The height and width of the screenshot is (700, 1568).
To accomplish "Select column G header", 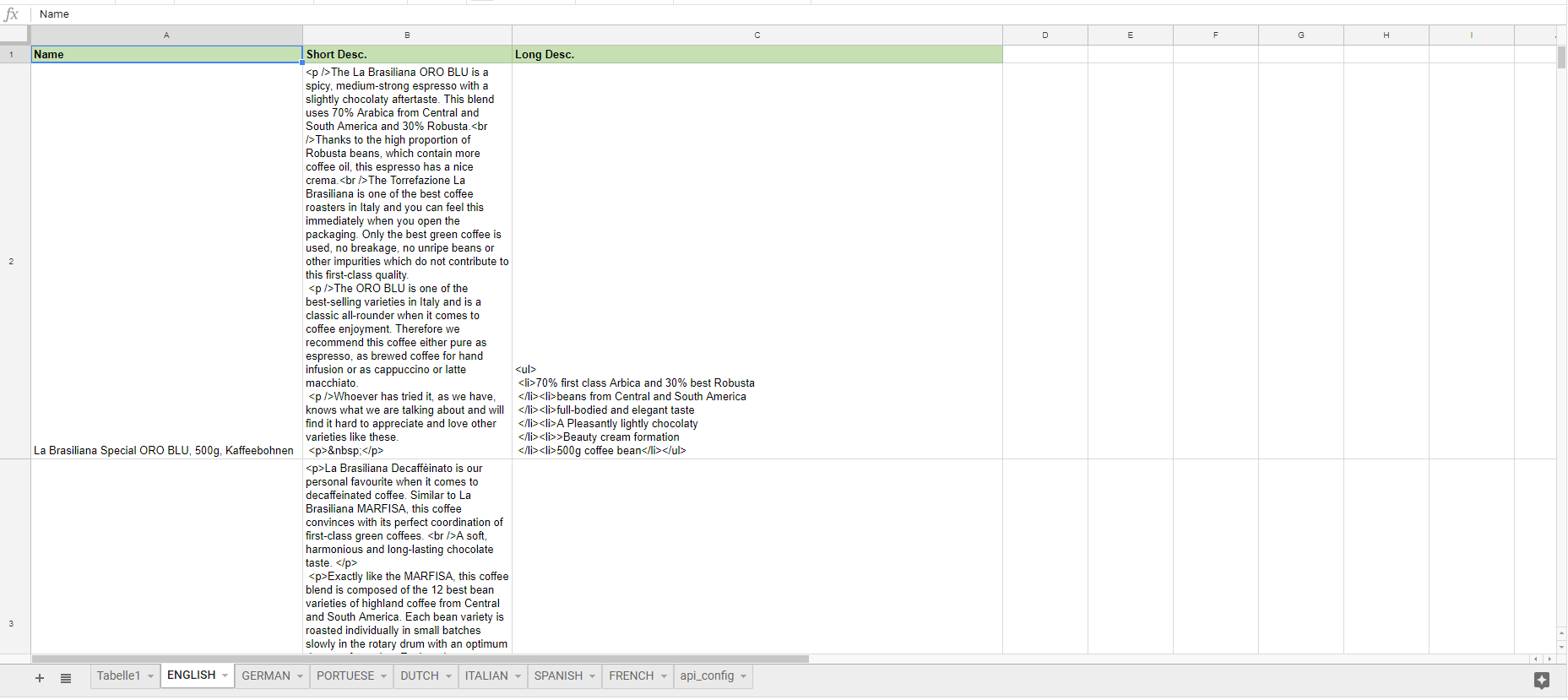I will pos(1301,35).
